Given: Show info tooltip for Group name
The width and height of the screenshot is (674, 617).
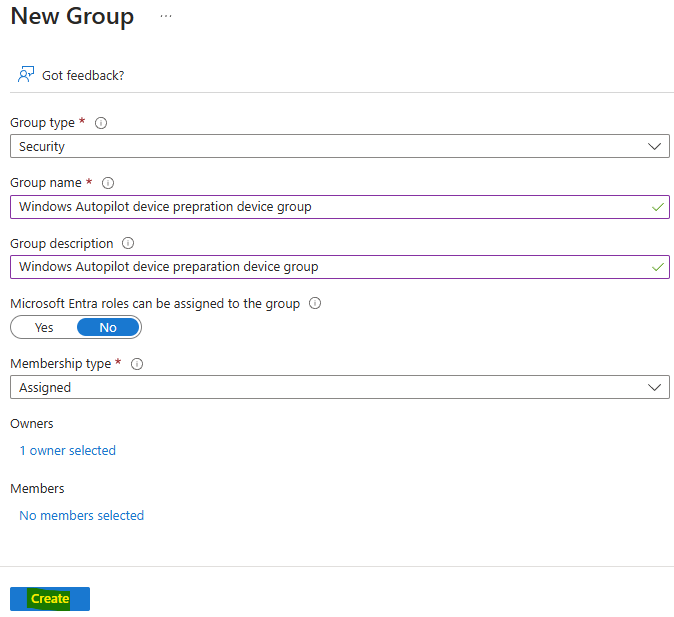Looking at the screenshot, I should click(108, 183).
